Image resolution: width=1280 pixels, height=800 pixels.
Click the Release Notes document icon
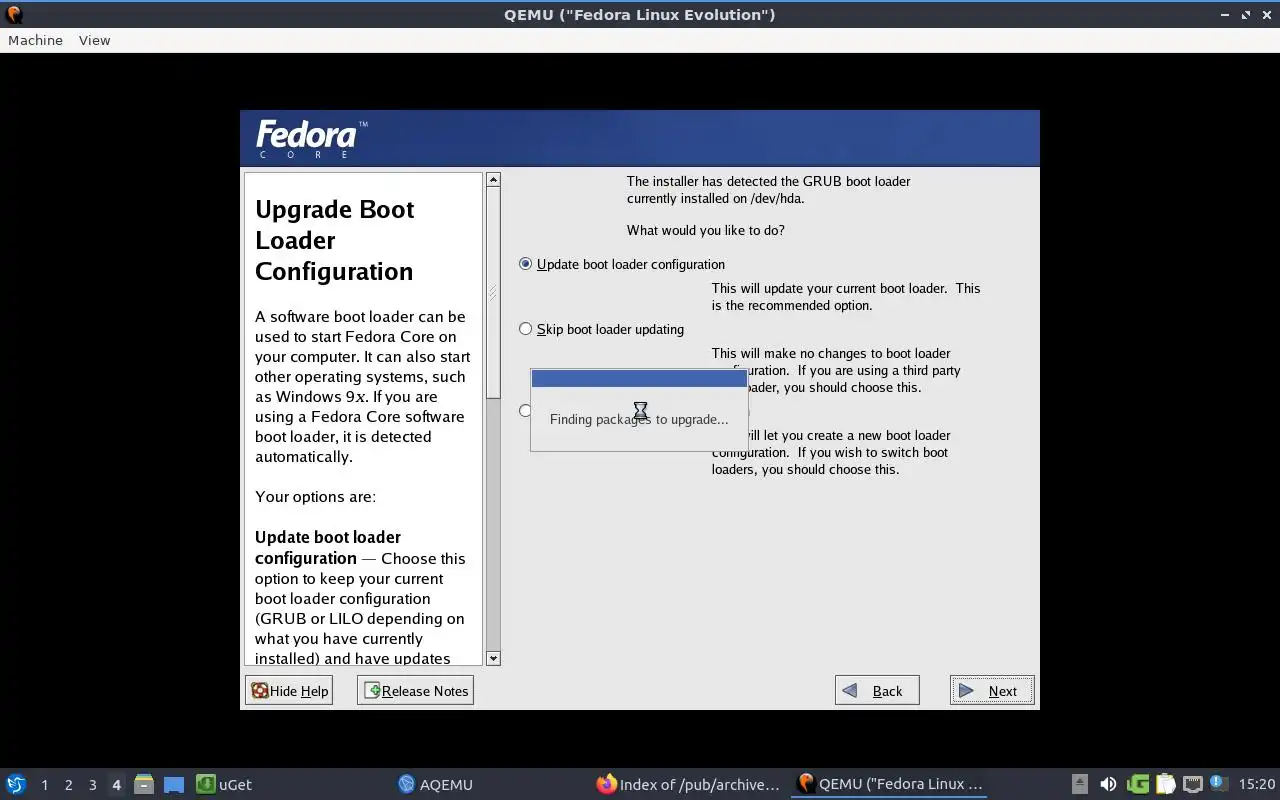coord(372,691)
